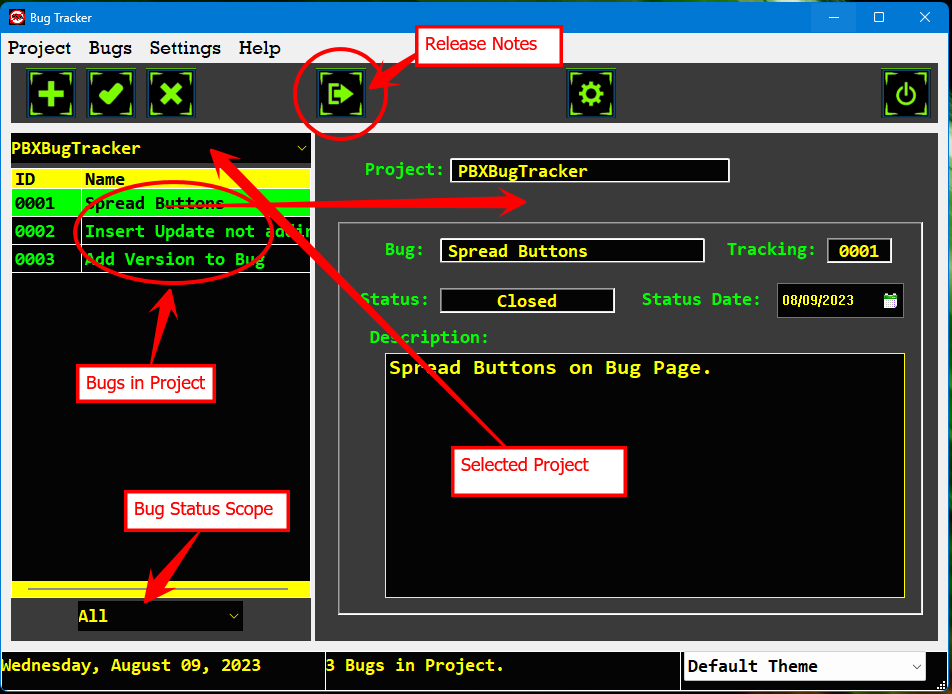Maximize the Bug Tracker window
The height and width of the screenshot is (694, 952).
(x=879, y=17)
